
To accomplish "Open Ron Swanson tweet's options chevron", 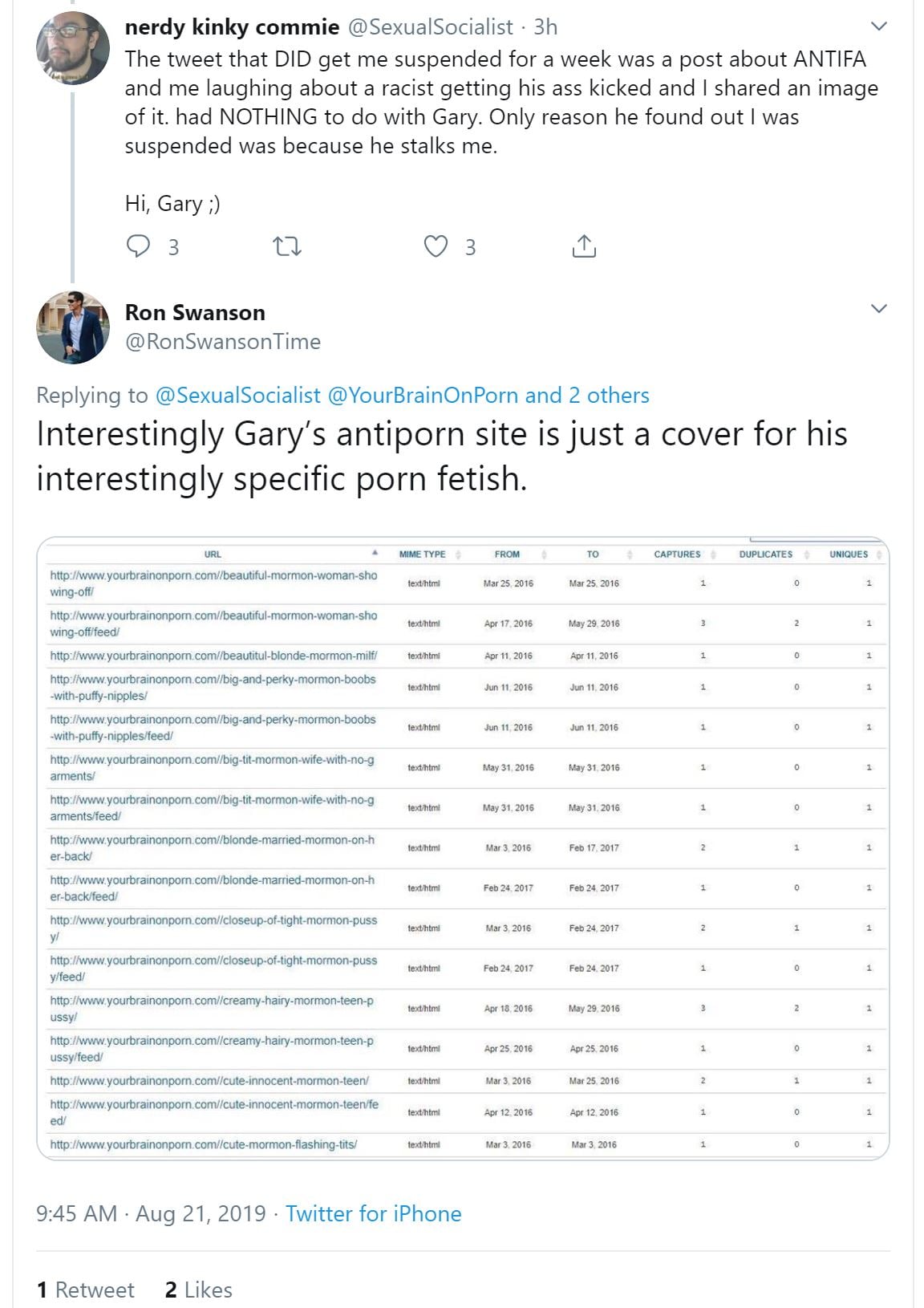I will click(879, 309).
